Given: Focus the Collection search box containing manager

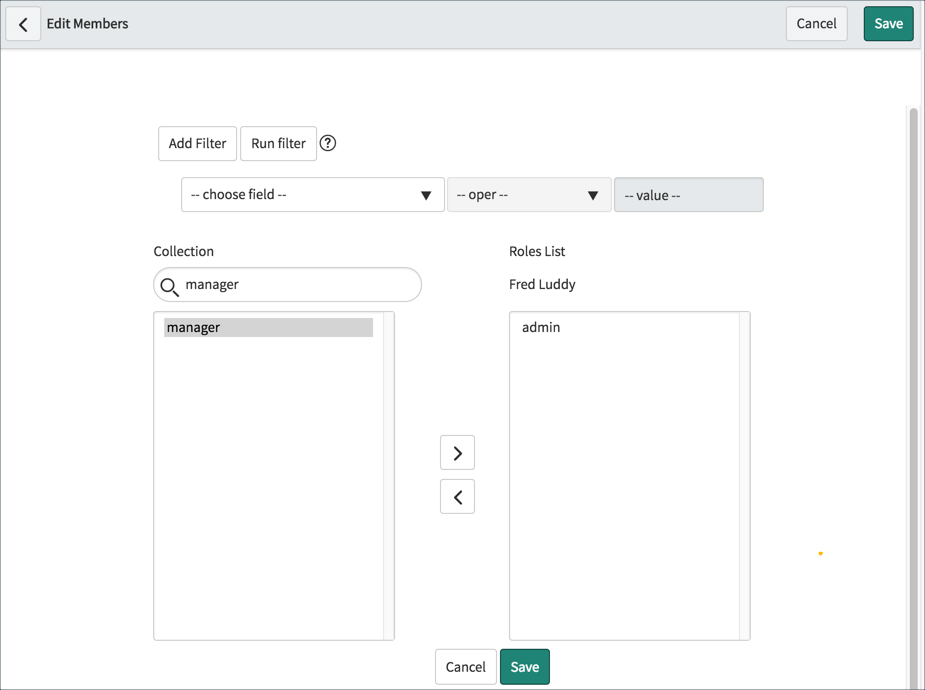Looking at the screenshot, I should click(x=287, y=285).
